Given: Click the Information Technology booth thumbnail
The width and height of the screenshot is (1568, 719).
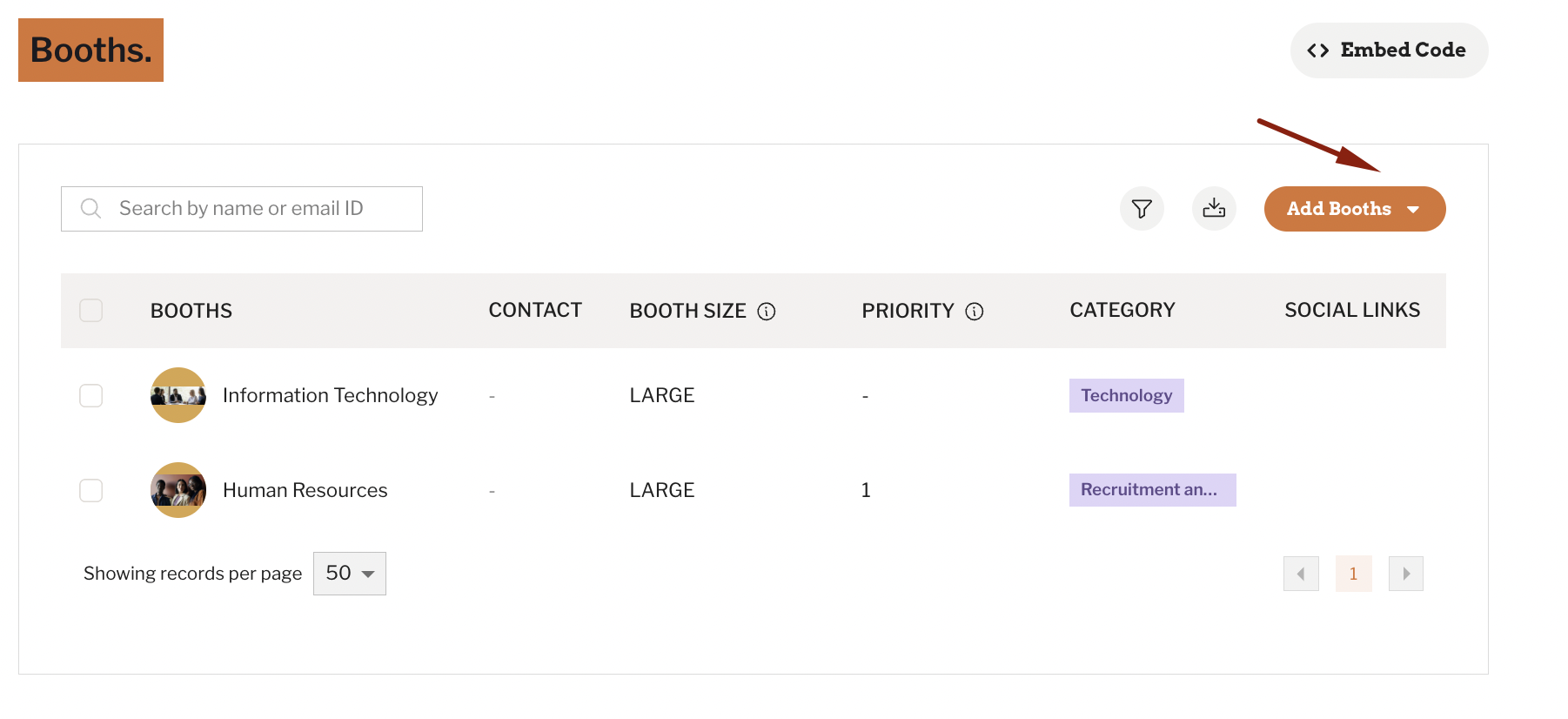Looking at the screenshot, I should click(x=178, y=395).
